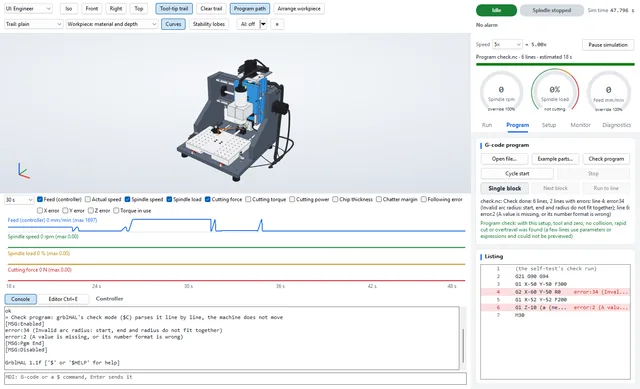Viewport: 640px width, 389px height.
Task: Click the Spindle load gauge
Action: [555, 91]
